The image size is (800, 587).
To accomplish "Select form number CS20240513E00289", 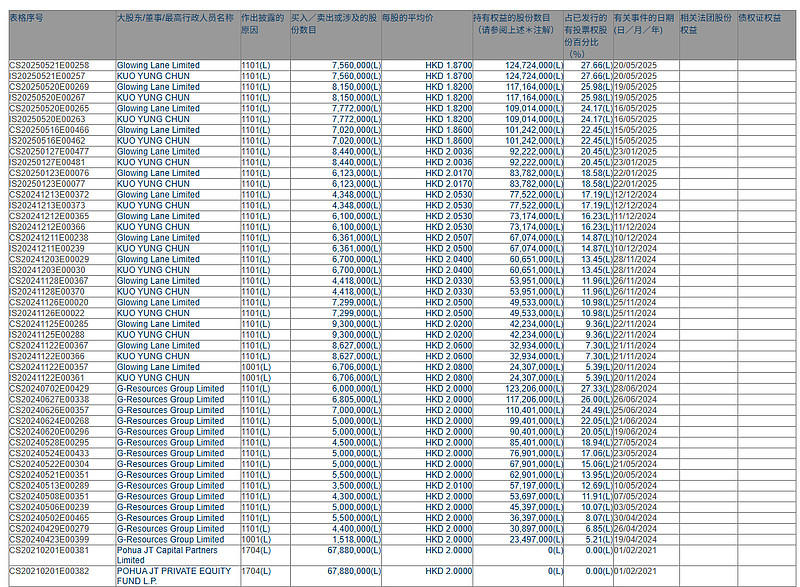I will tap(49, 486).
